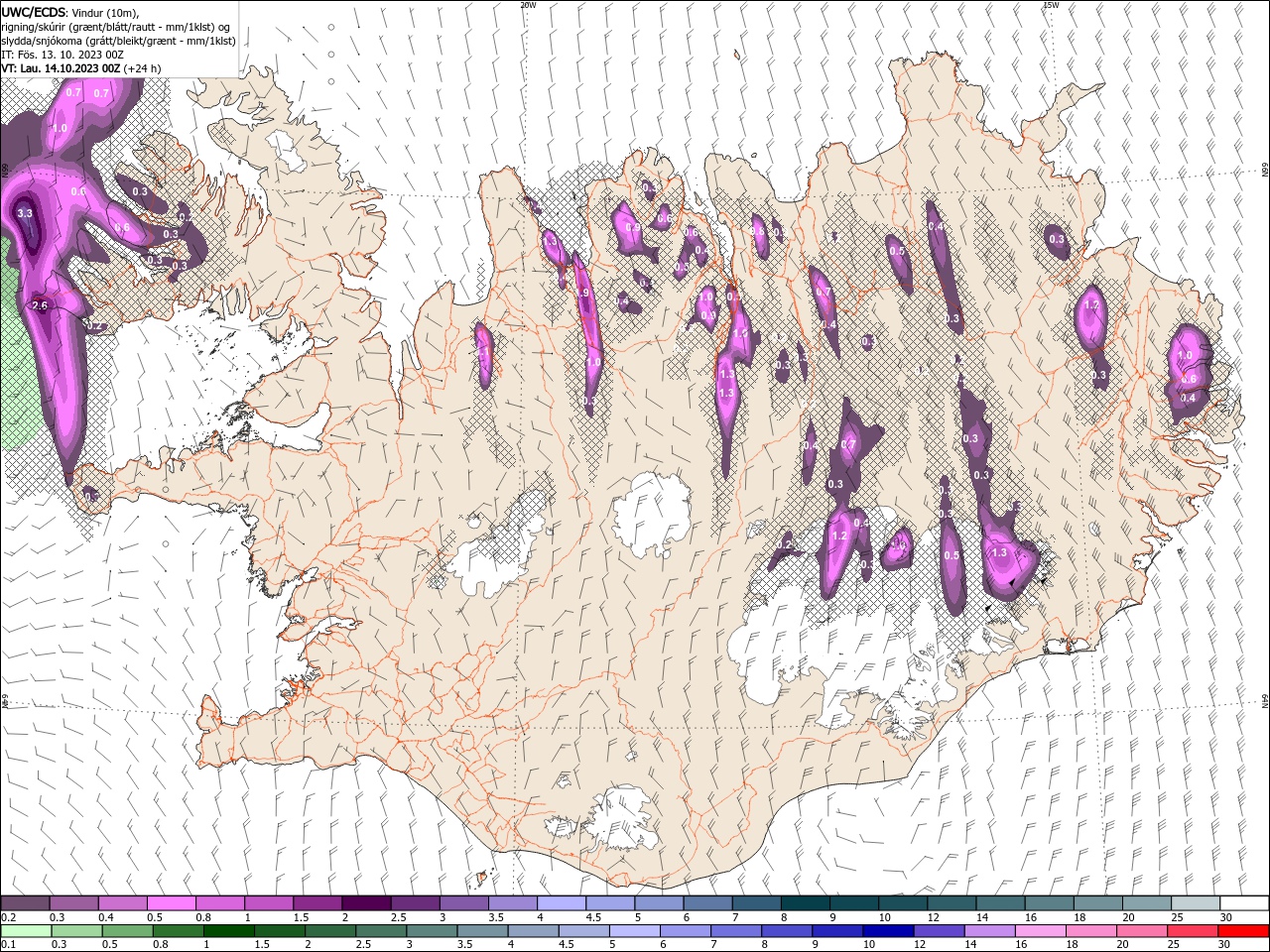The image size is (1270, 952).
Task: Click the IT: Fös. 13. 10. 2023 00Z line
Action: (x=62, y=54)
